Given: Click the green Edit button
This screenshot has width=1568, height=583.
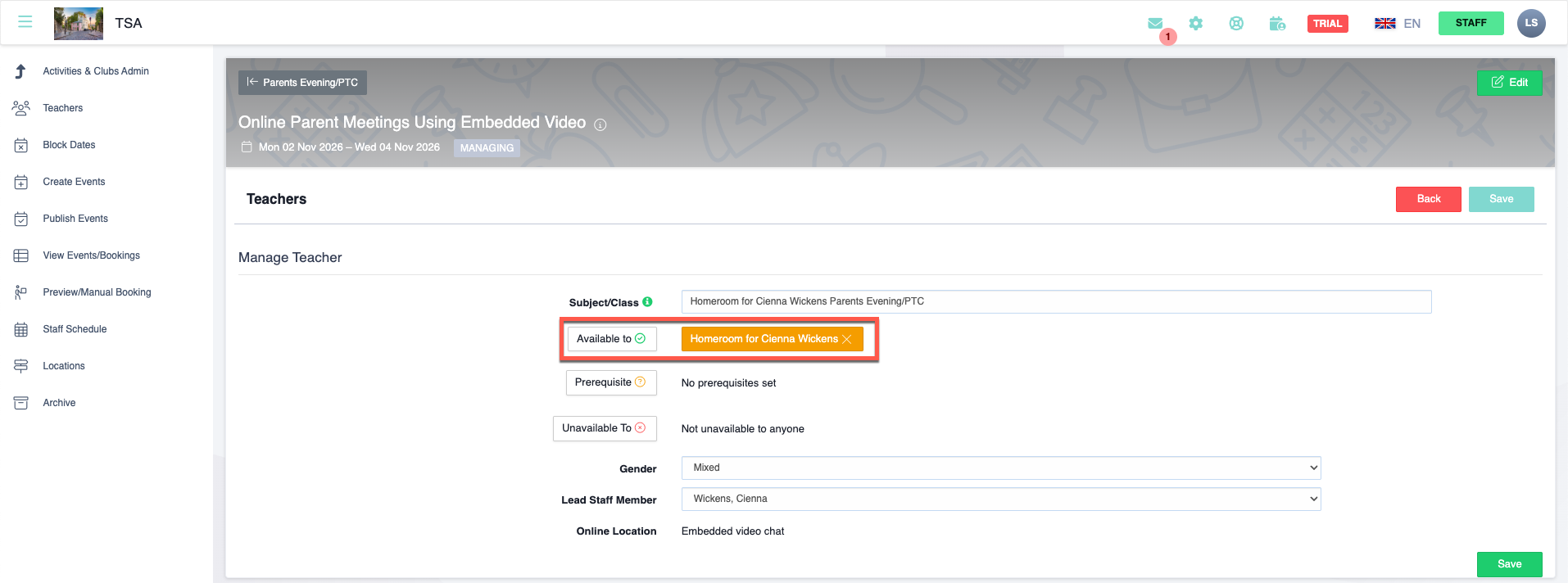Looking at the screenshot, I should click(x=1509, y=83).
